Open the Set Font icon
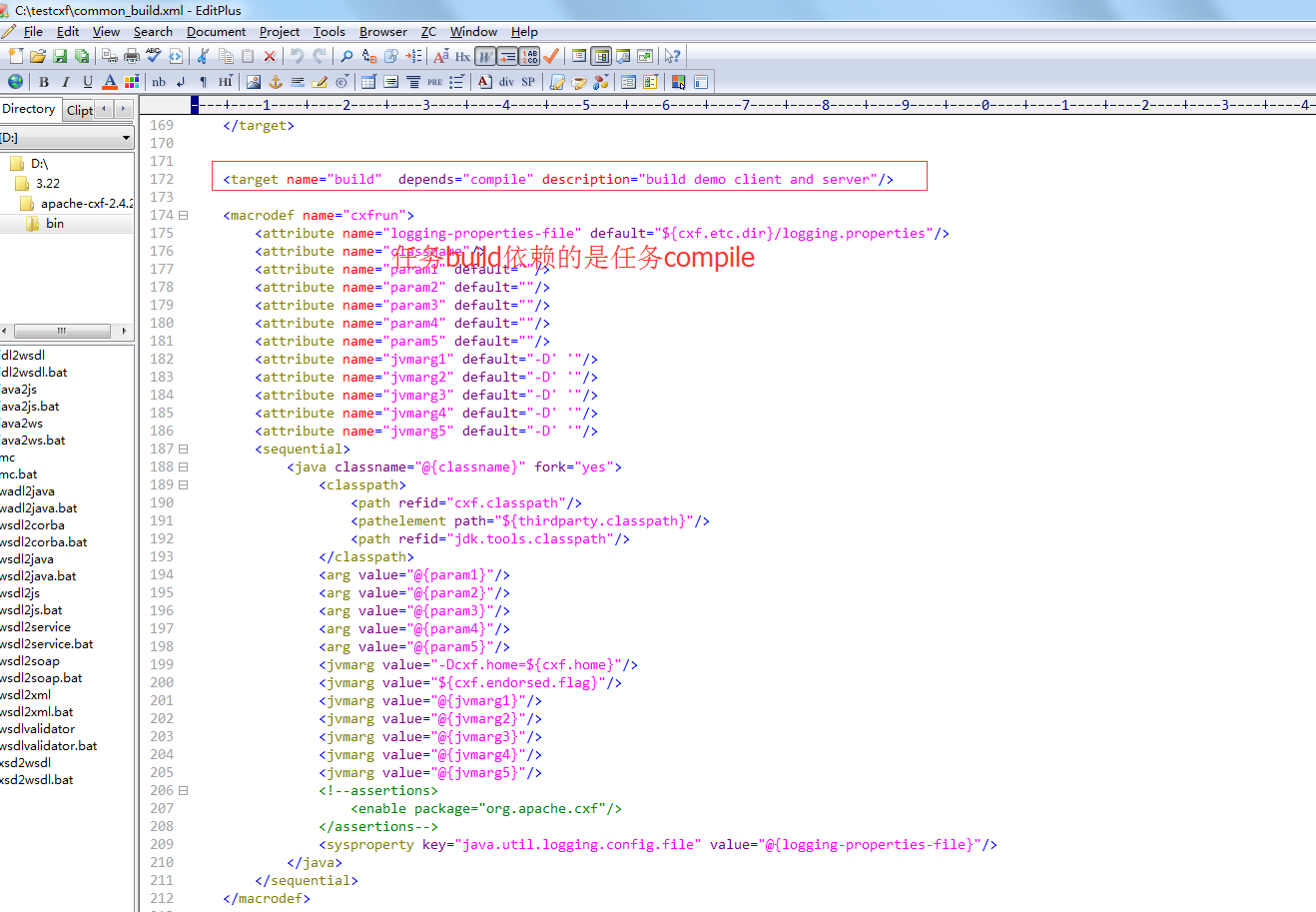The height and width of the screenshot is (912, 1316). point(440,56)
